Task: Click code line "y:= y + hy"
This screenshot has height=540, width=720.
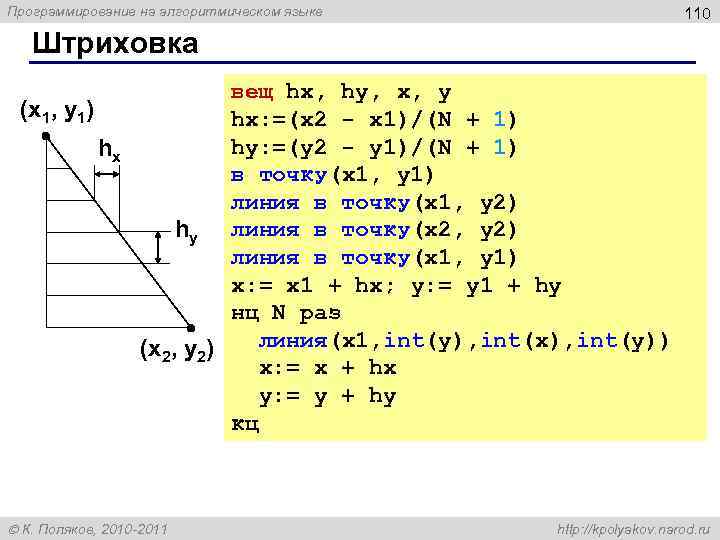Action: (327, 396)
